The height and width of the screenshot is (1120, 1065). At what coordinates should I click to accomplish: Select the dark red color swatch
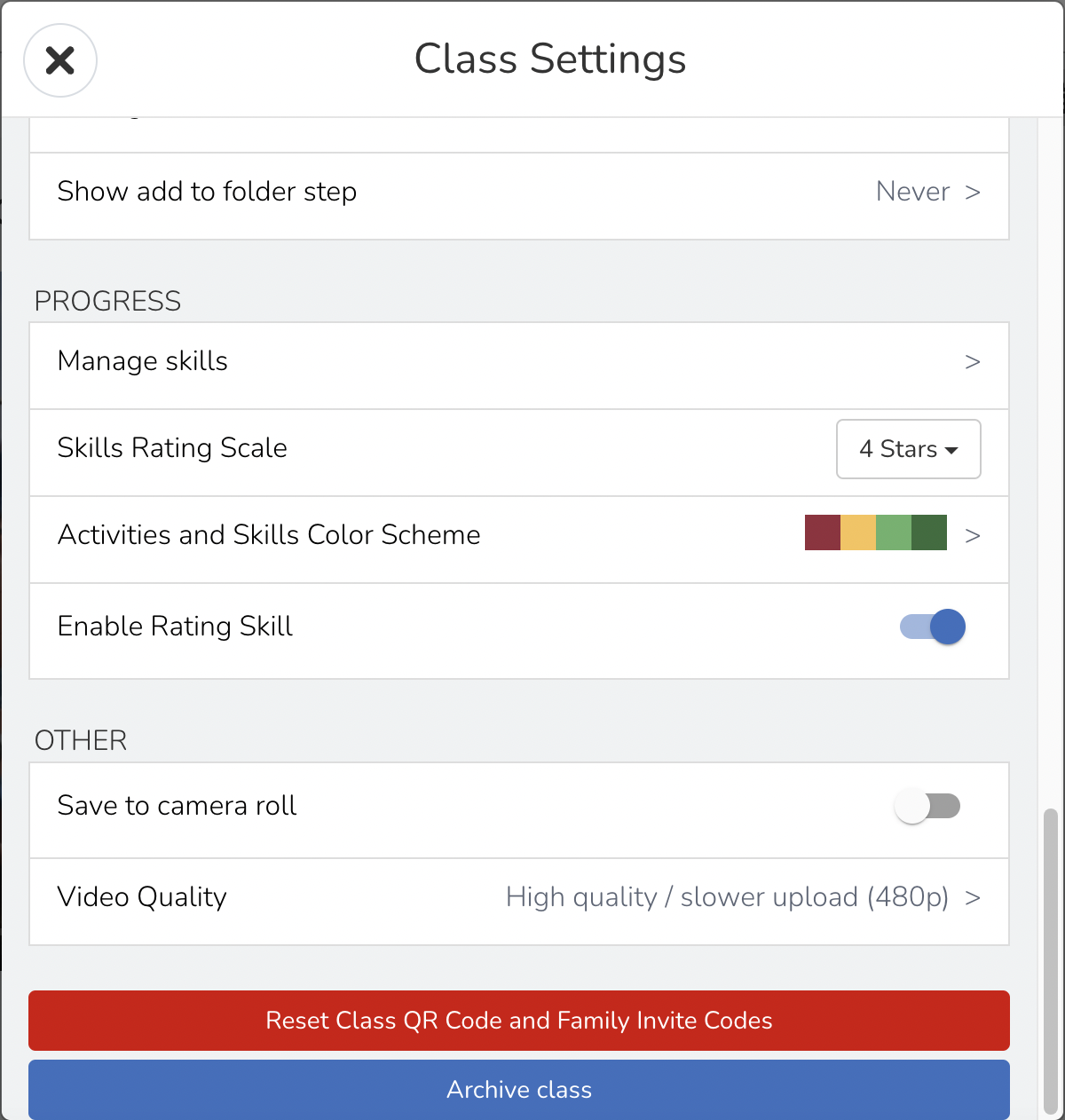tap(822, 532)
